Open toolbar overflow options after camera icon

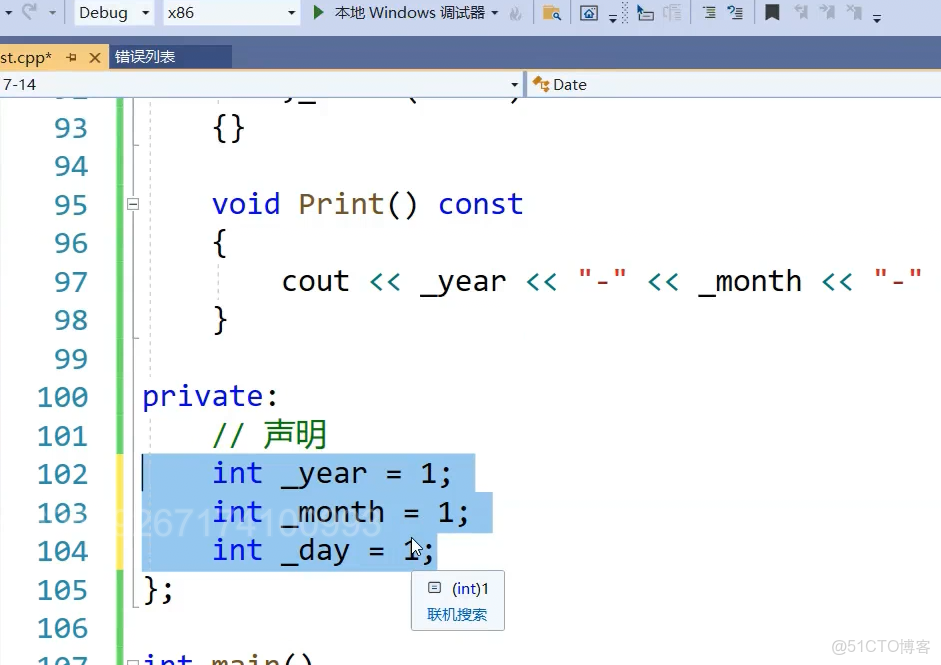click(x=612, y=18)
